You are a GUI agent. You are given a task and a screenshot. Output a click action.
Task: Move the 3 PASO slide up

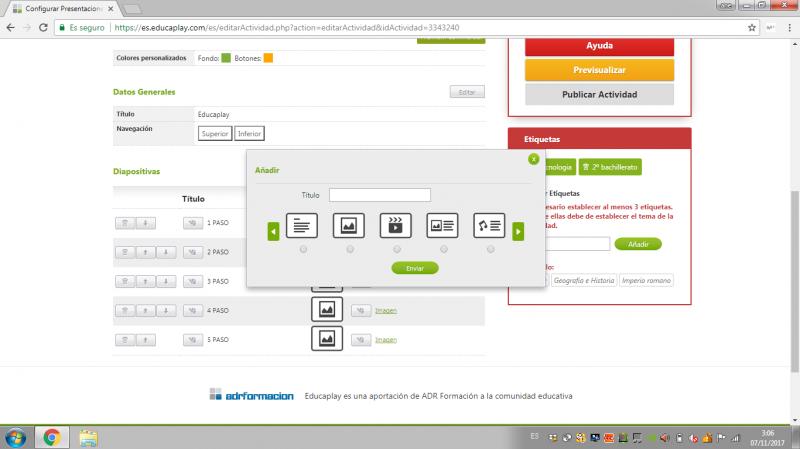[x=145, y=281]
